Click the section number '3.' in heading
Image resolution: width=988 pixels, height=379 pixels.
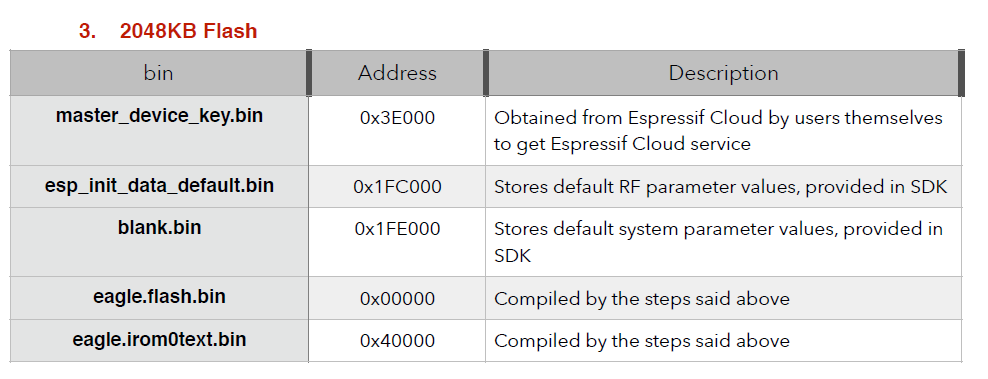(x=88, y=31)
